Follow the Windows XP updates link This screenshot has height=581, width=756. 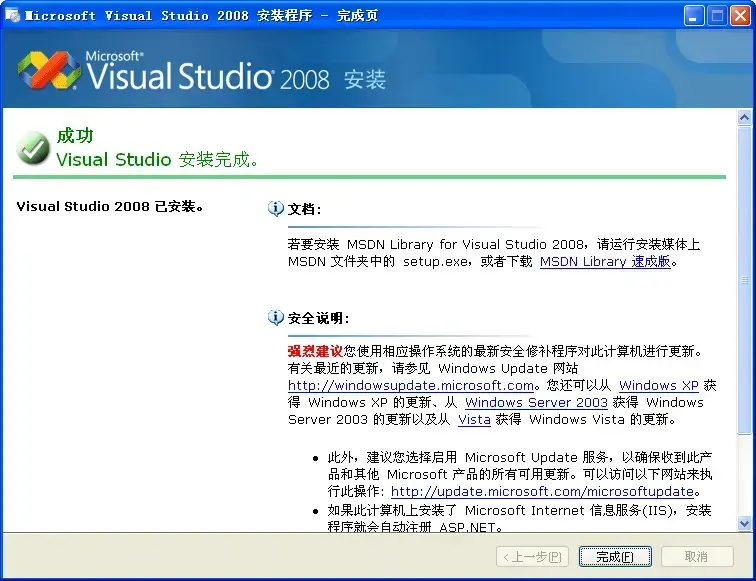point(659,386)
